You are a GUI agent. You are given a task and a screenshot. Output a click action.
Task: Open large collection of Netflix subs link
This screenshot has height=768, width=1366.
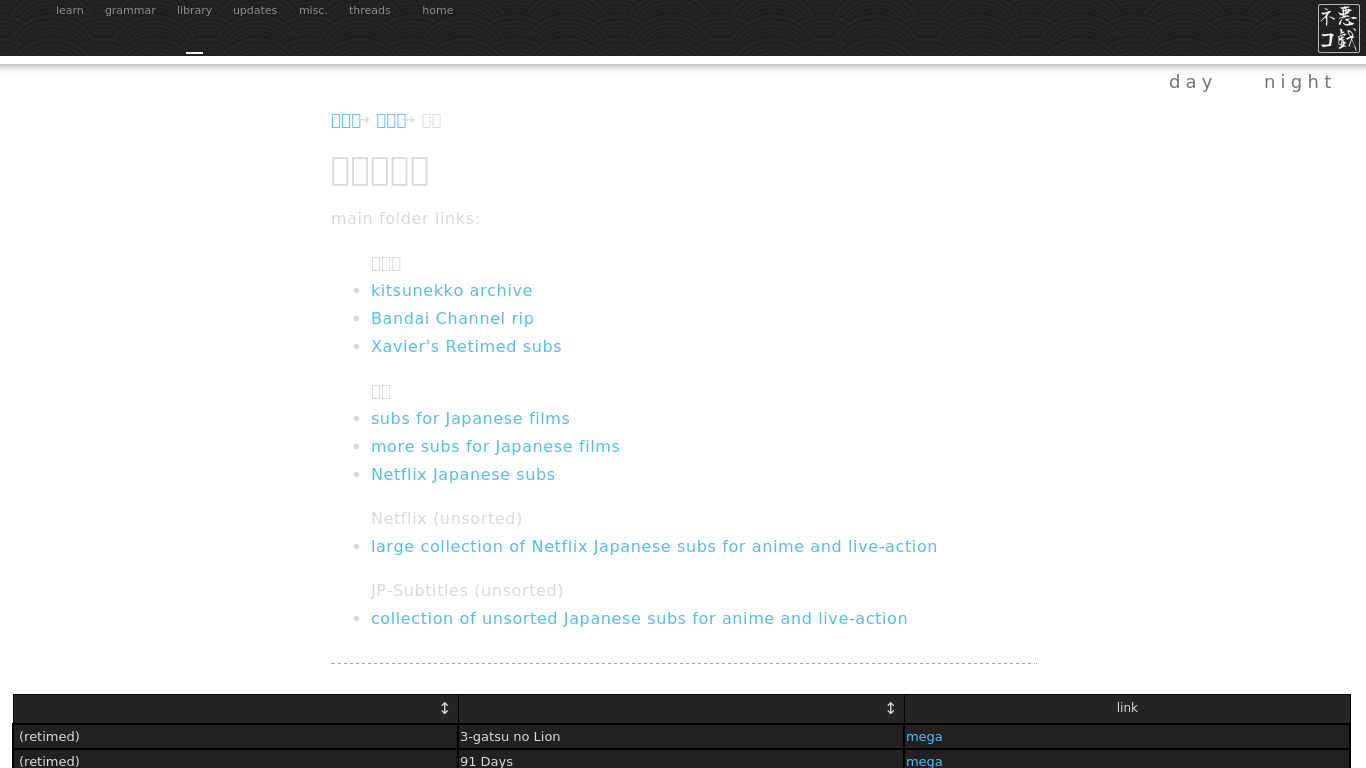[653, 546]
